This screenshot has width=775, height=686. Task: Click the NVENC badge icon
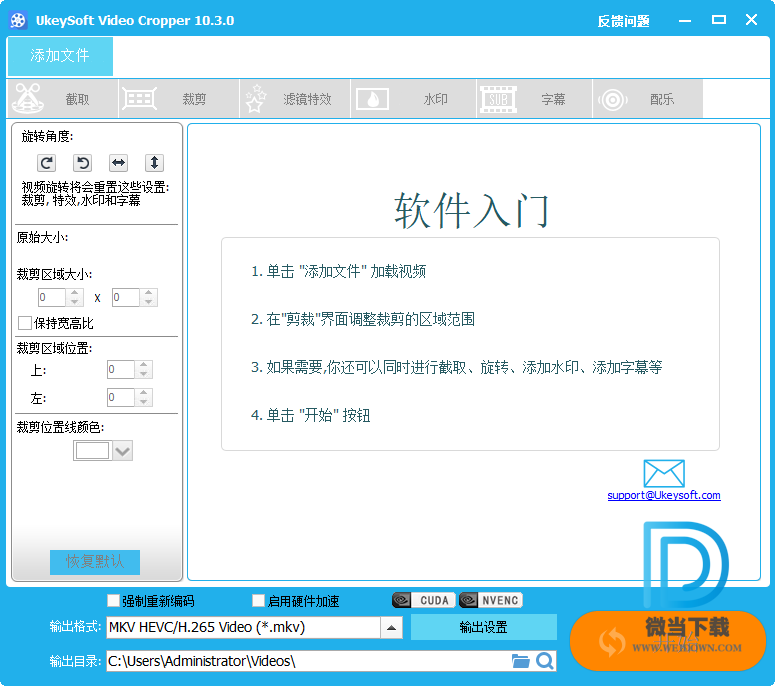click(491, 600)
